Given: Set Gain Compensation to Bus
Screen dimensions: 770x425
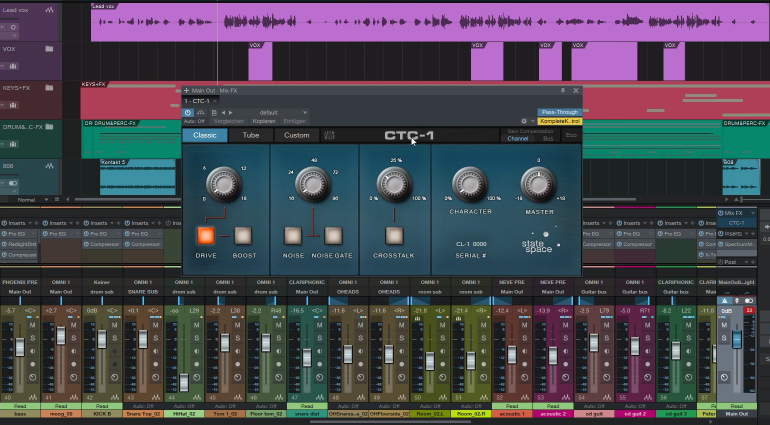Looking at the screenshot, I should click(548, 139).
